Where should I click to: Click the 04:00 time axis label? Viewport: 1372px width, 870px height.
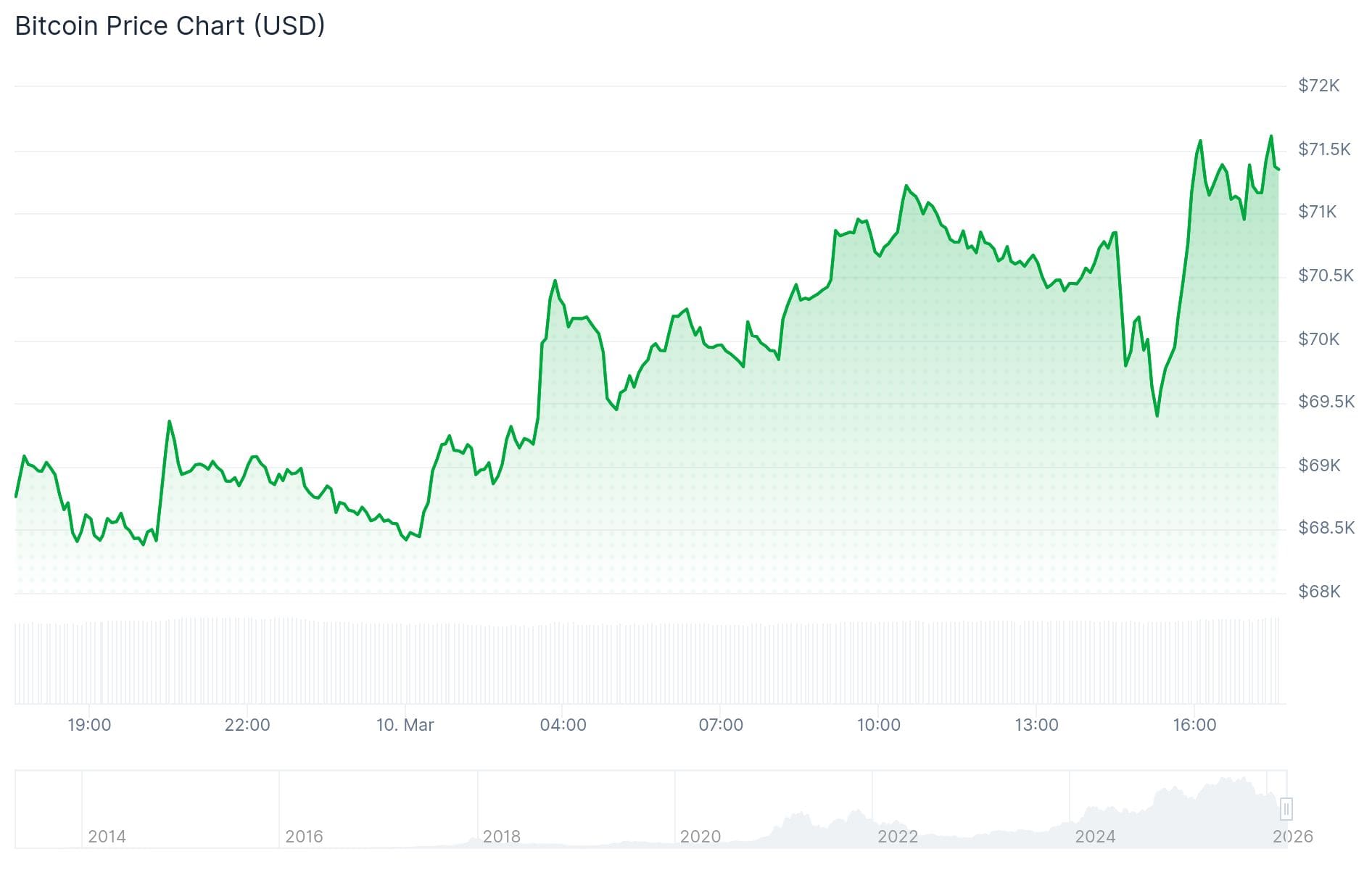click(x=563, y=725)
